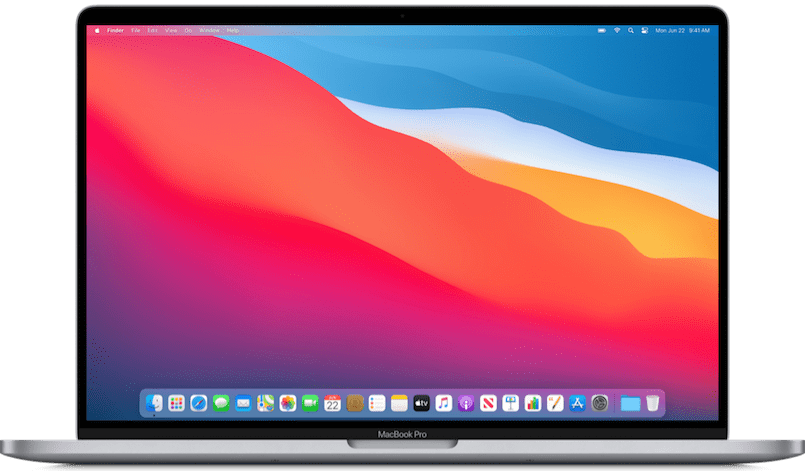
Task: Launch the Music app
Action: point(443,403)
